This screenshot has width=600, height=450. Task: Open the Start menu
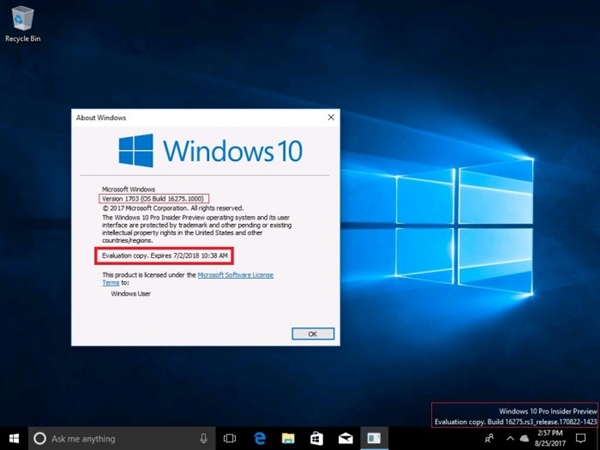[x=14, y=438]
